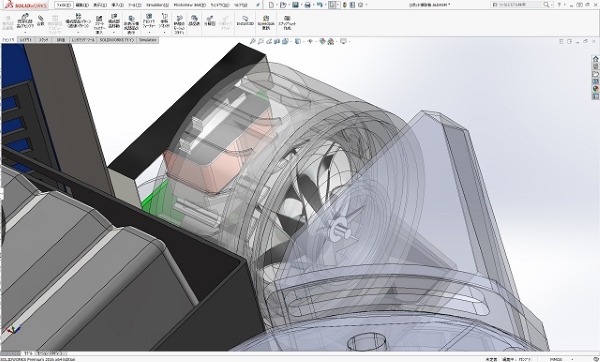Open the 表示(V) menu
The width and height of the screenshot is (600, 362).
point(100,5)
